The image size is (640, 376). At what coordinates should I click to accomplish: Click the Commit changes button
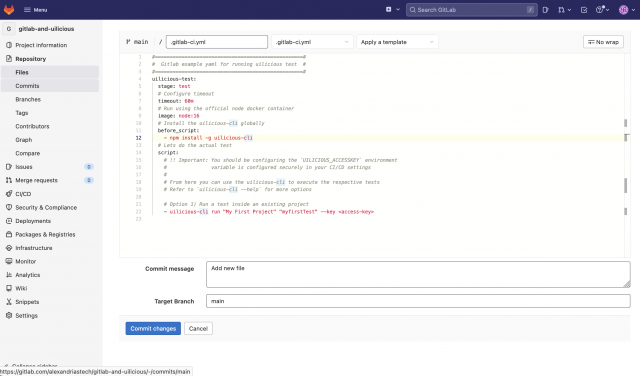(153, 329)
